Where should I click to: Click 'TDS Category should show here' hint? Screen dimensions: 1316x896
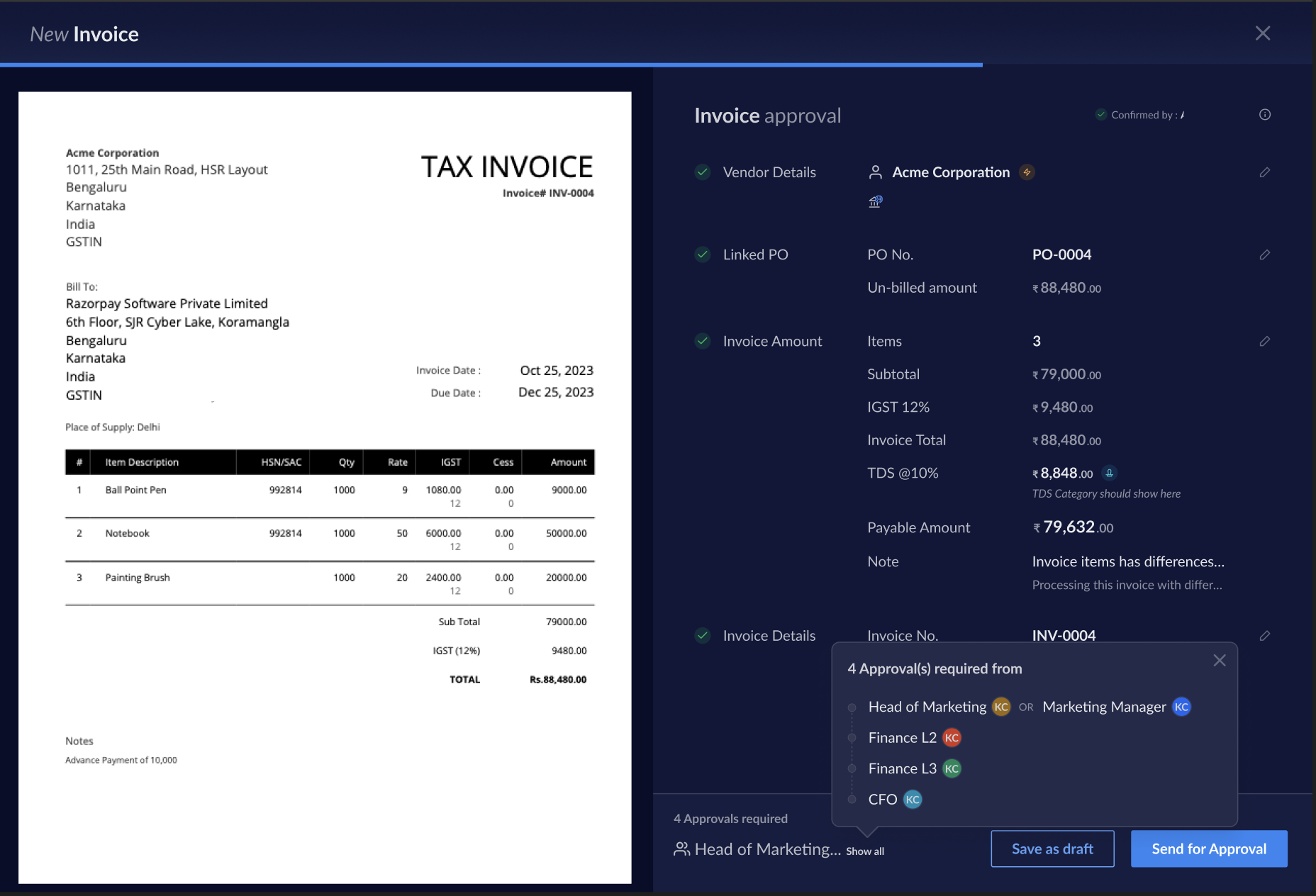pos(1106,494)
